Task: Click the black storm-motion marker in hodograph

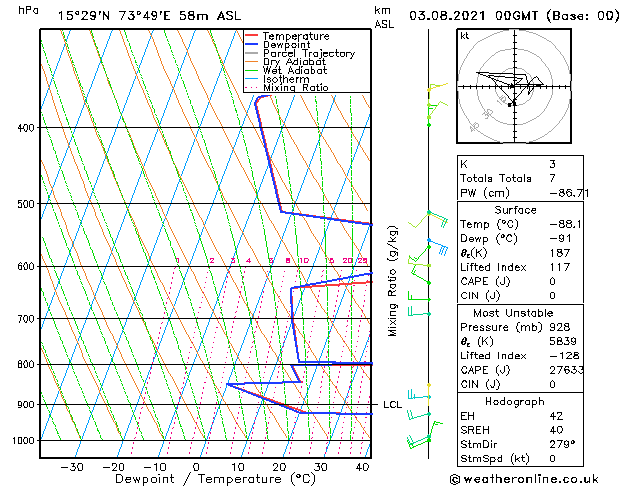Action: 509,105
